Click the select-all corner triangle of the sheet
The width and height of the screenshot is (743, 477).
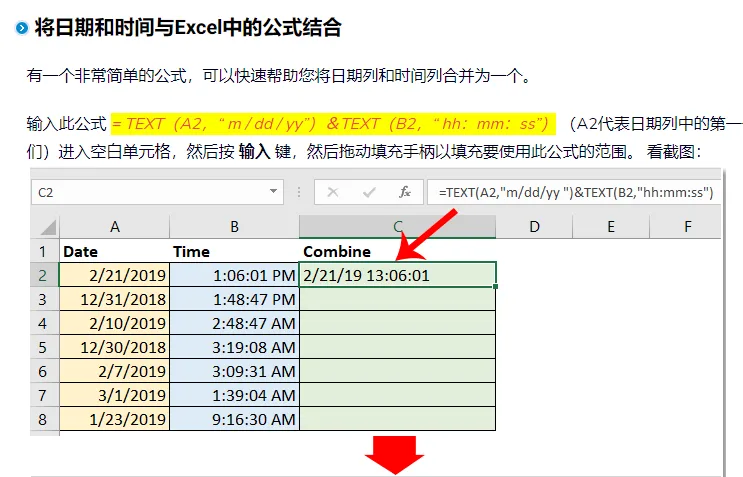click(48, 227)
